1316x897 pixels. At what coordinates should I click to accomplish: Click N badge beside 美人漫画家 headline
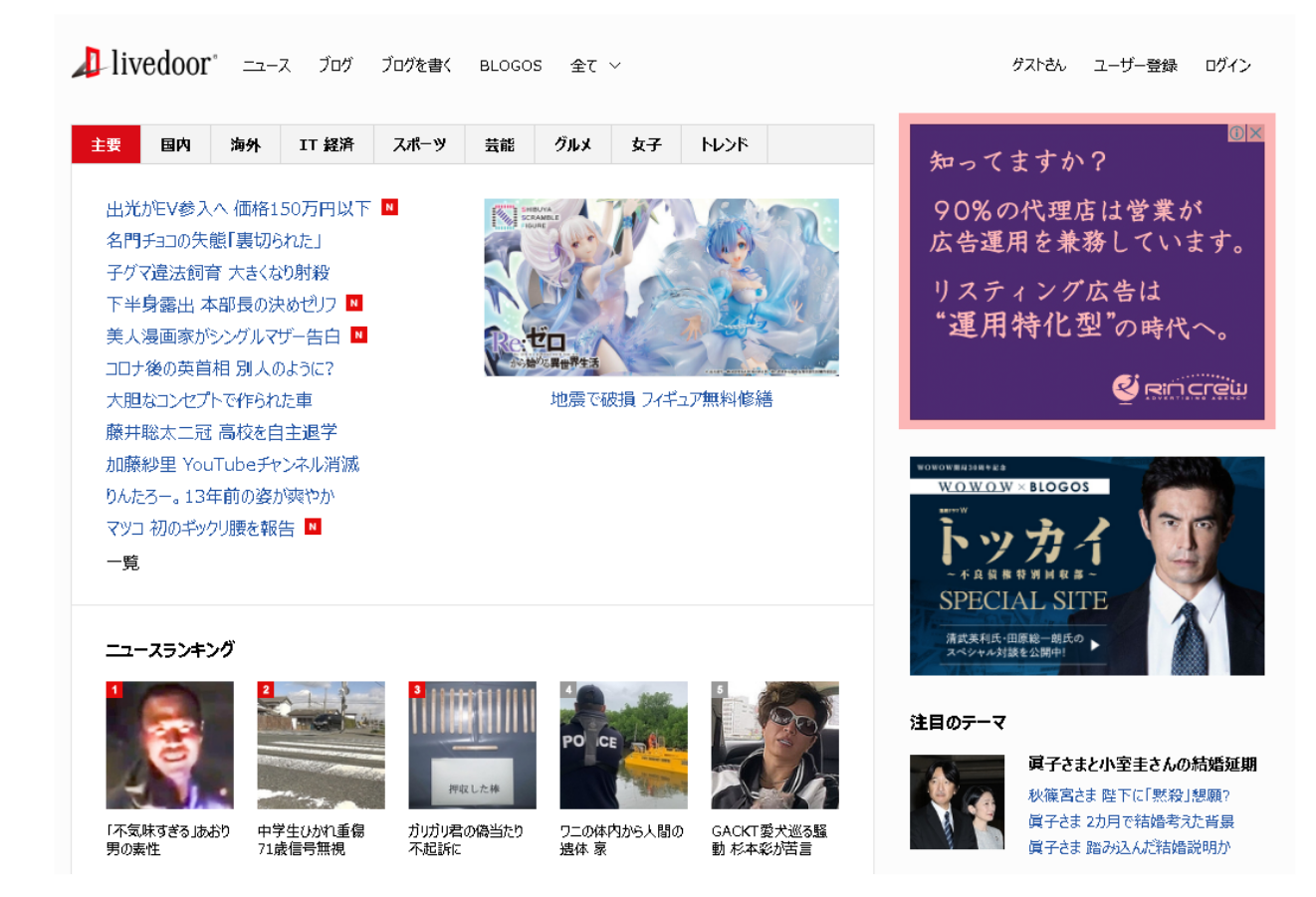coord(359,335)
